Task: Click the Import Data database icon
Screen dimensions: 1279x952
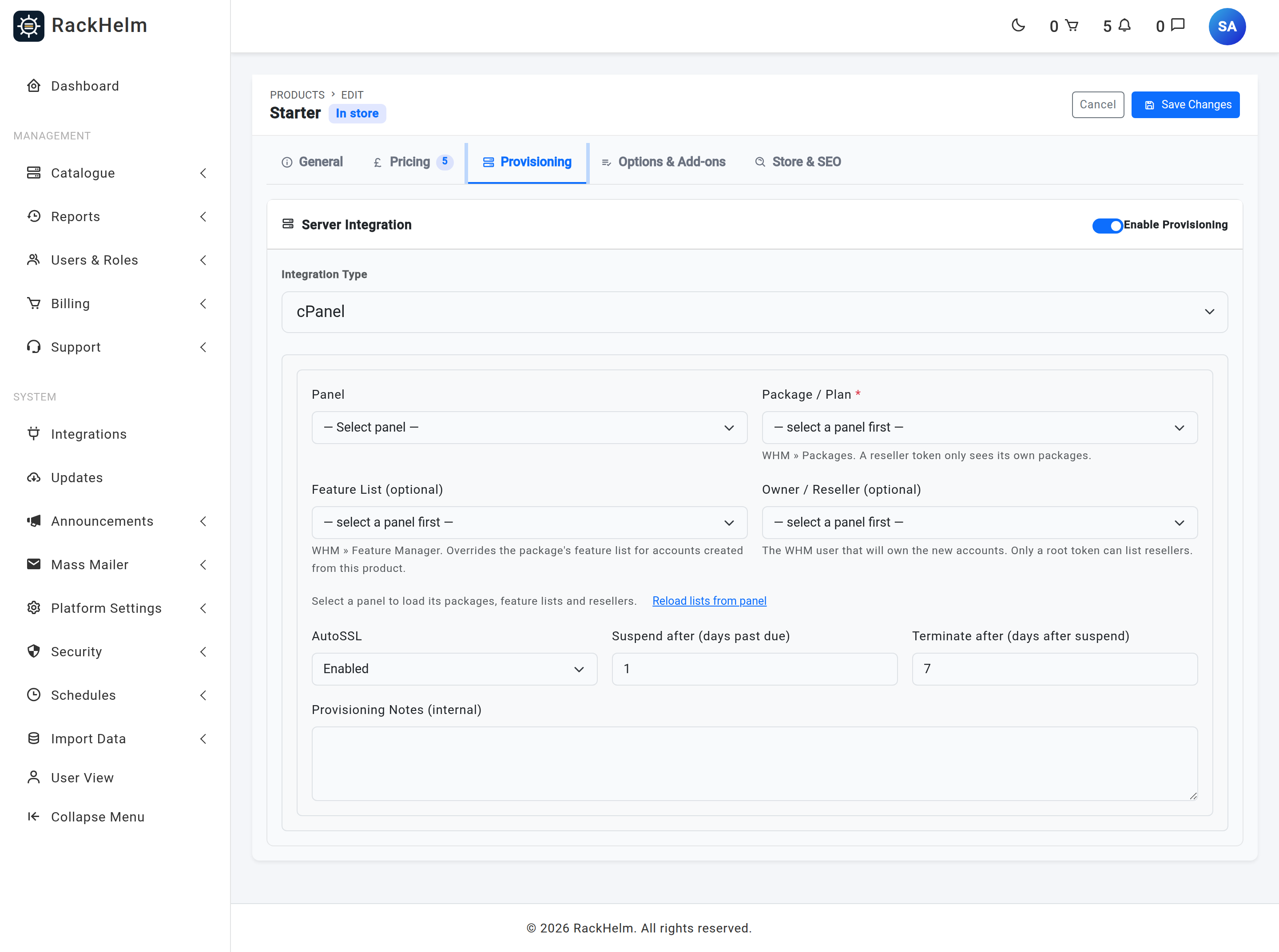Action: pos(33,738)
